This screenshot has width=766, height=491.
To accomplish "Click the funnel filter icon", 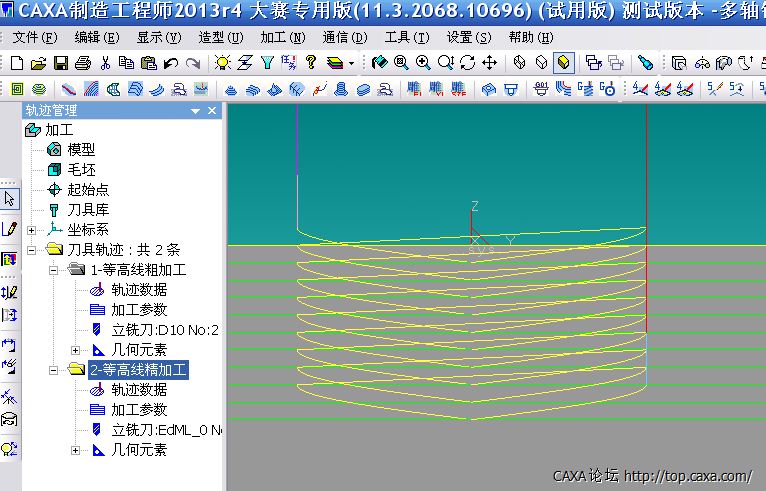I will tap(267, 63).
